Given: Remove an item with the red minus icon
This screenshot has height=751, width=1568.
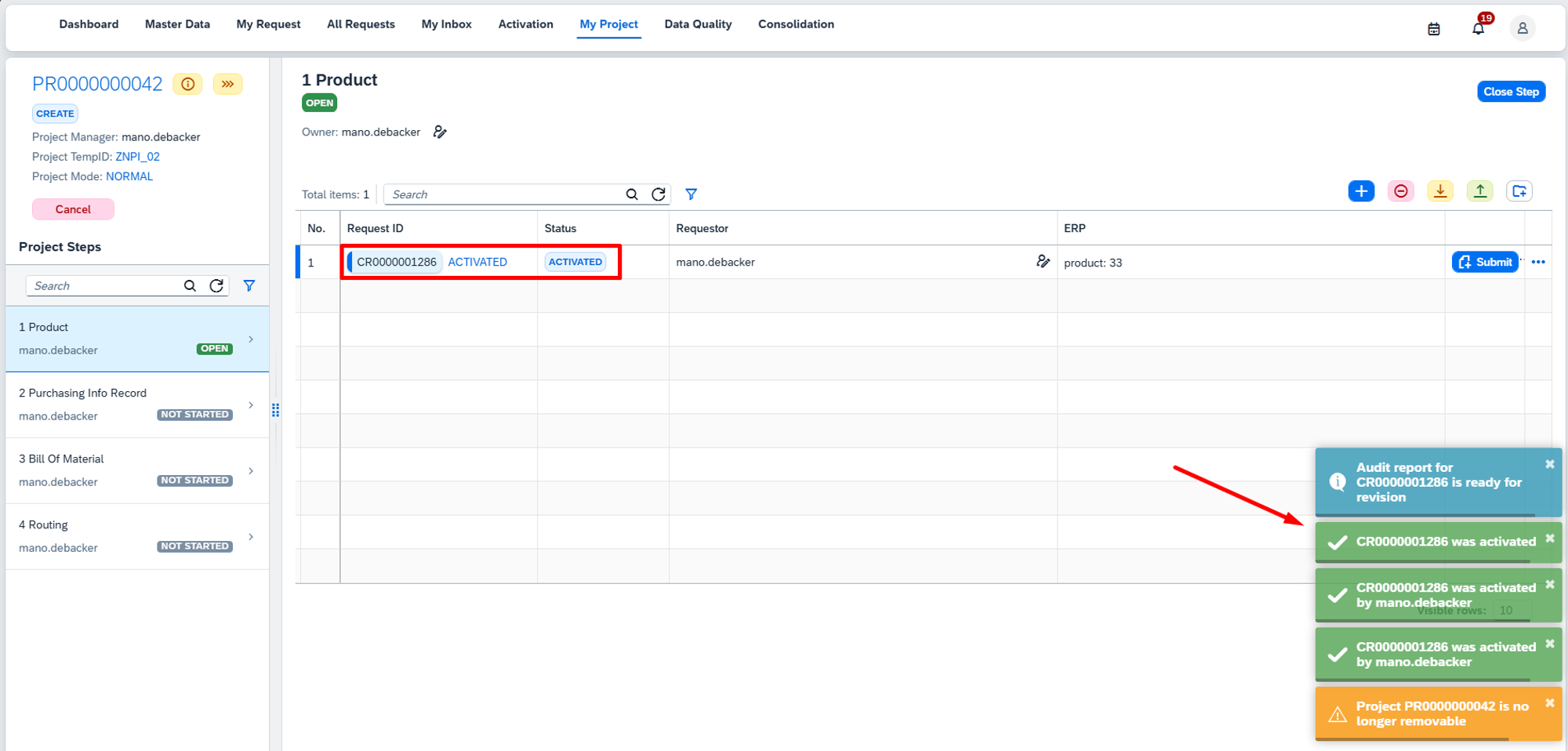Looking at the screenshot, I should [x=1401, y=191].
